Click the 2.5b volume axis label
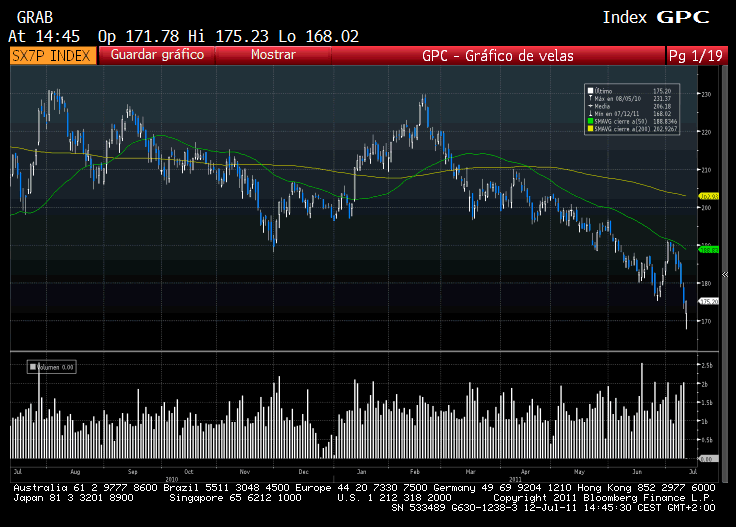 (707, 365)
